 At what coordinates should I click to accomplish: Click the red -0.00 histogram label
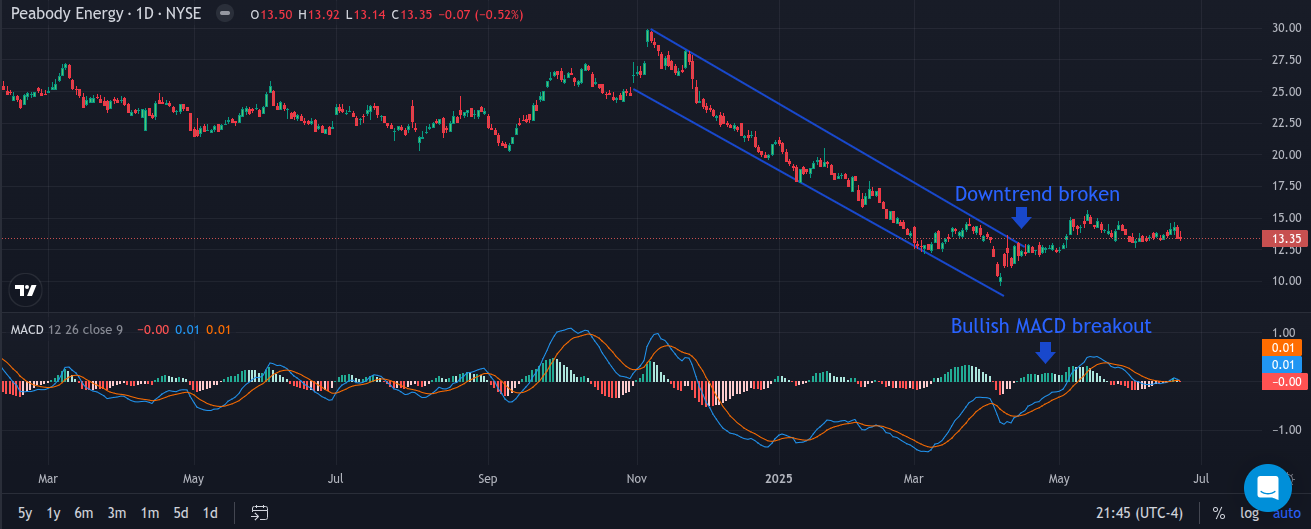tap(1284, 381)
